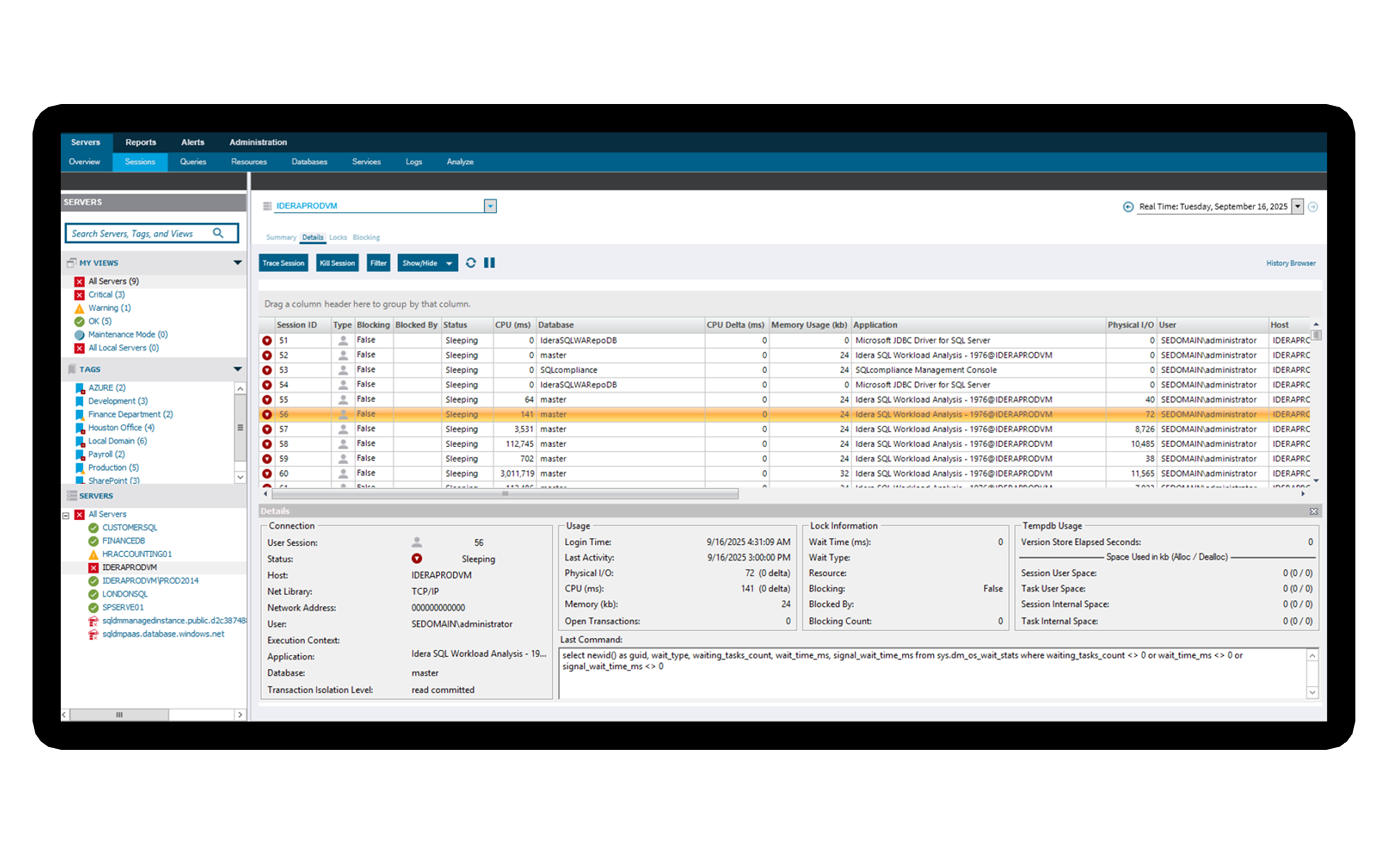Click the user icon in Connection details
1400x853 pixels.
(x=416, y=542)
